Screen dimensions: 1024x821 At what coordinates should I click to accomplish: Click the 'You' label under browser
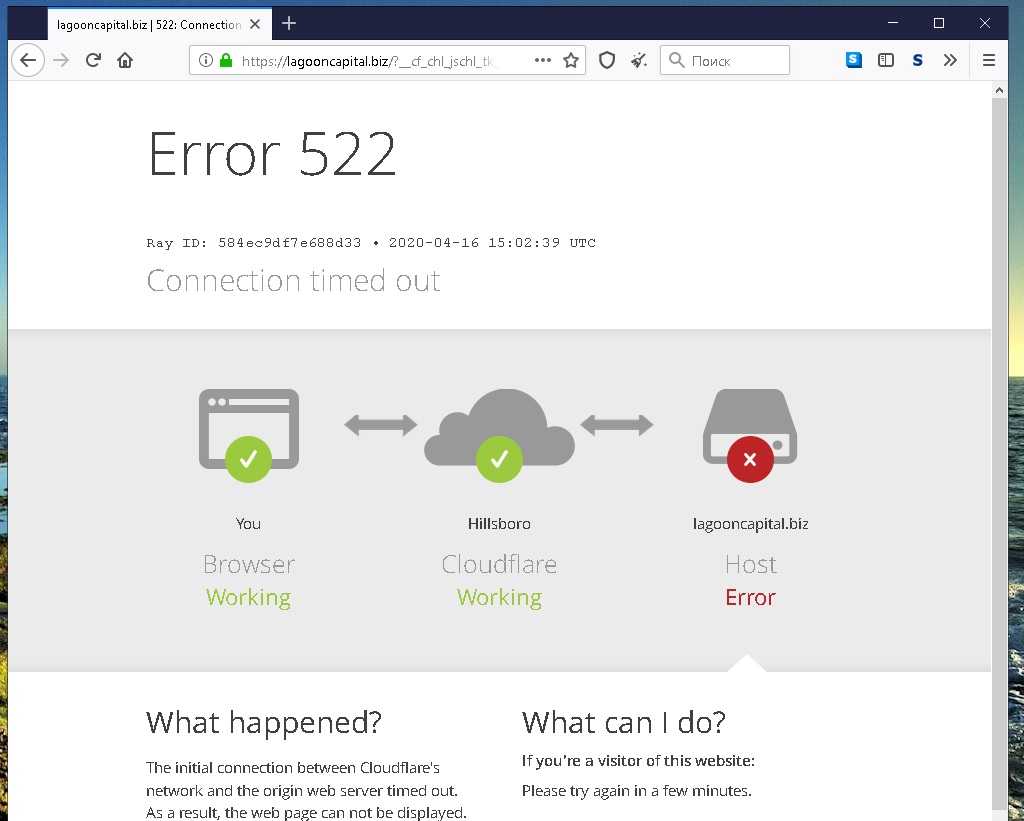248,524
